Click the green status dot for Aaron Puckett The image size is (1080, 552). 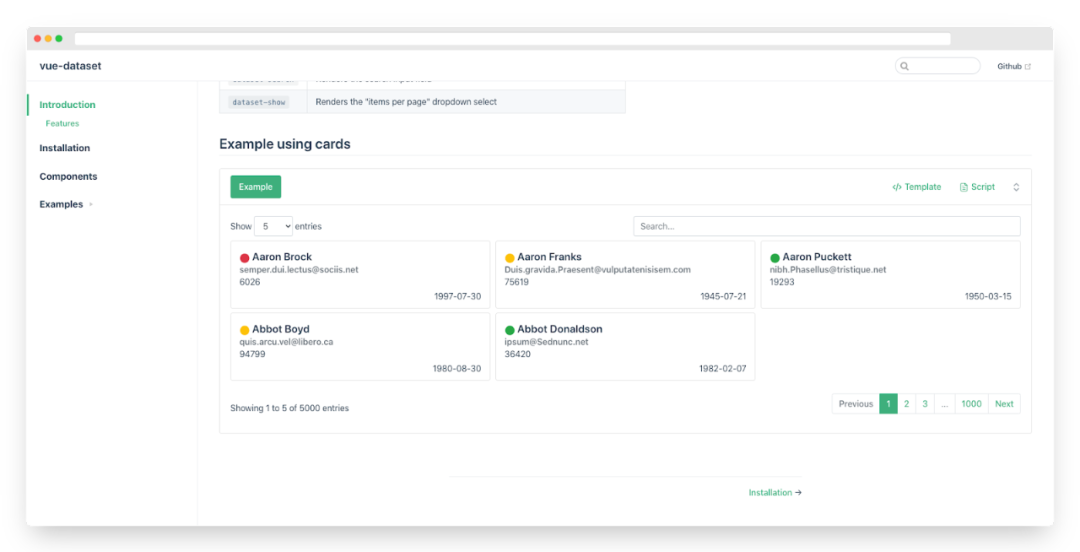coord(775,258)
